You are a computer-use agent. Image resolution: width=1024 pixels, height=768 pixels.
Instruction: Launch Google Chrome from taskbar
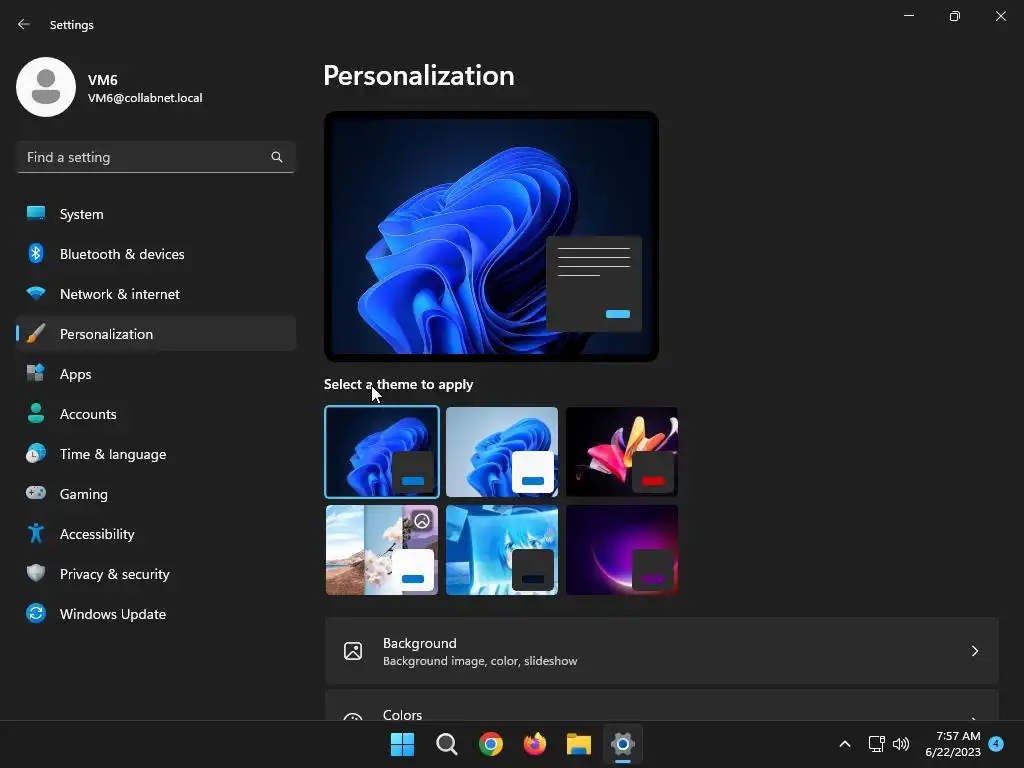click(490, 744)
